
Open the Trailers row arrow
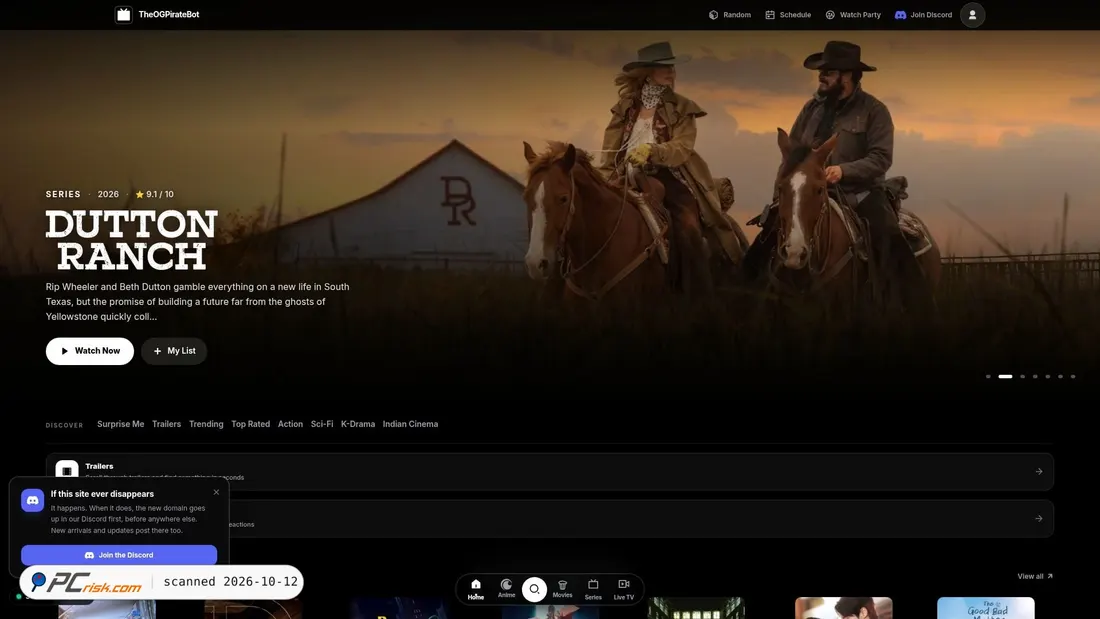point(1039,472)
